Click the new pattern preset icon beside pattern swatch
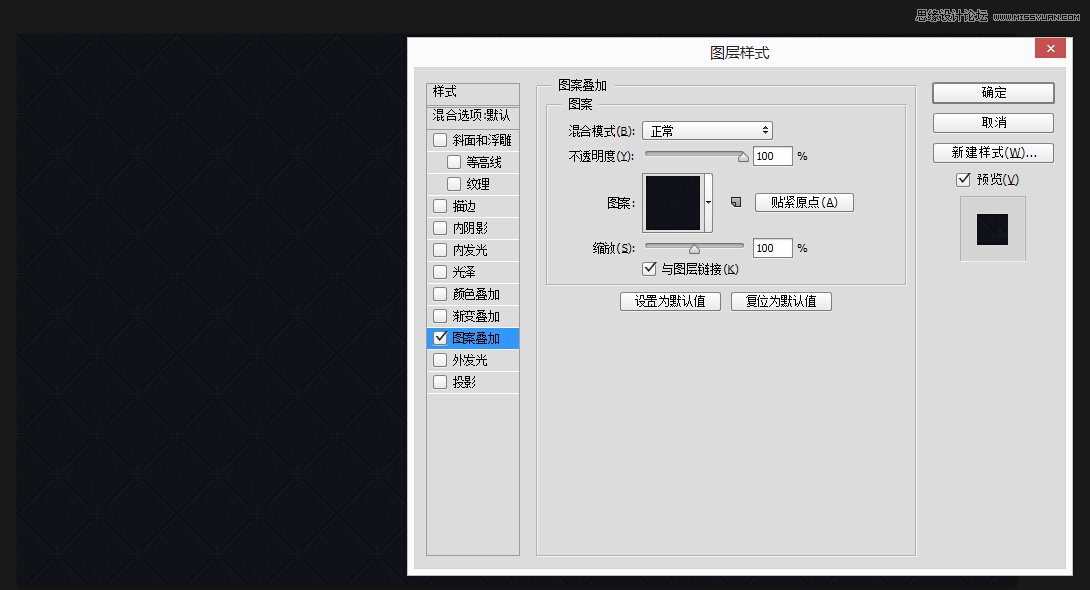 click(736, 200)
